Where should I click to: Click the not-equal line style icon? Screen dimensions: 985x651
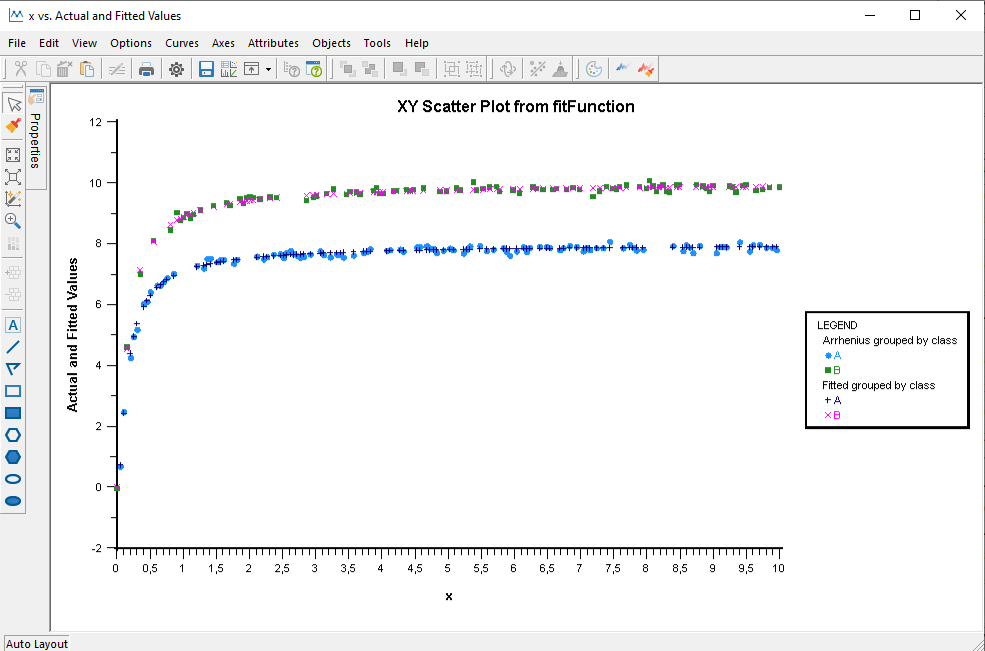click(116, 69)
